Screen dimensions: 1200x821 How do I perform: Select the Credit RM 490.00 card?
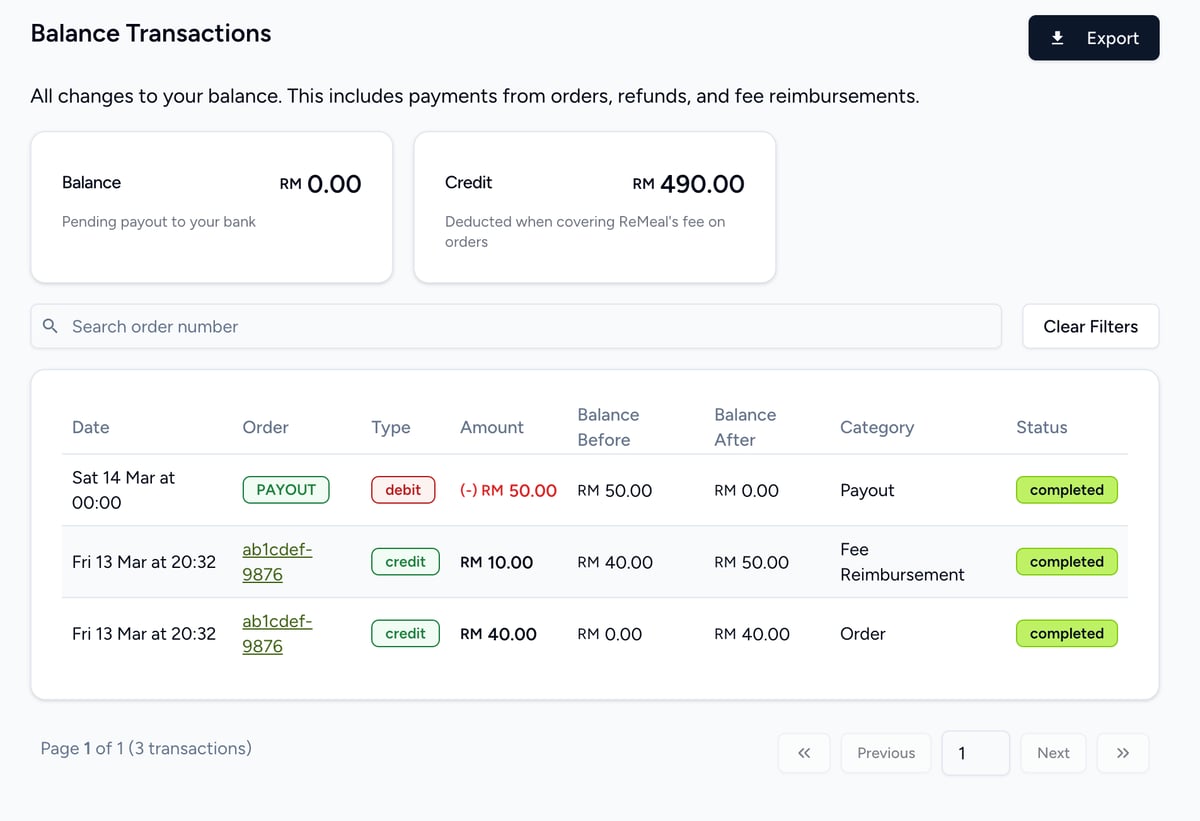pyautogui.click(x=594, y=207)
